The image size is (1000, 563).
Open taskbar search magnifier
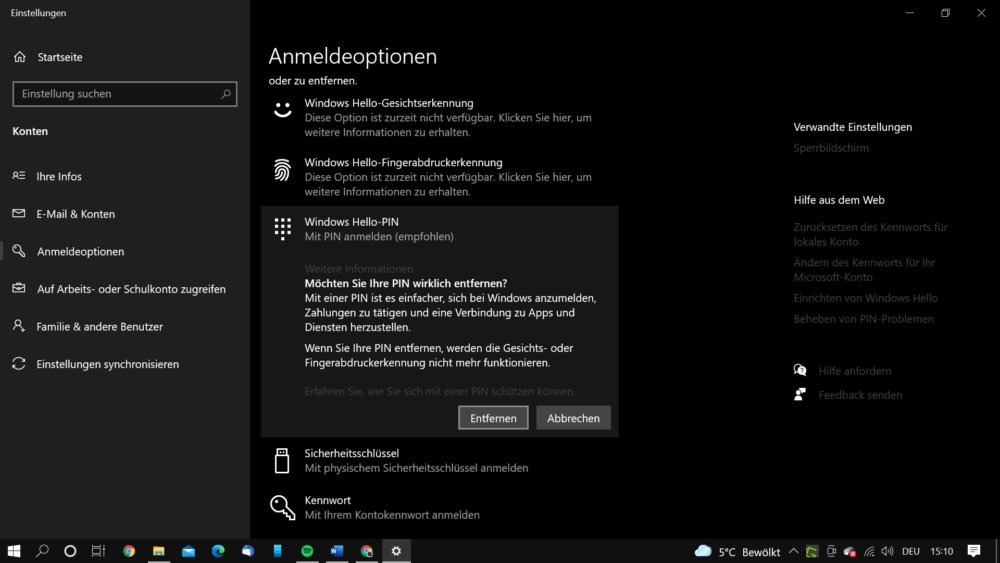pyautogui.click(x=42, y=551)
